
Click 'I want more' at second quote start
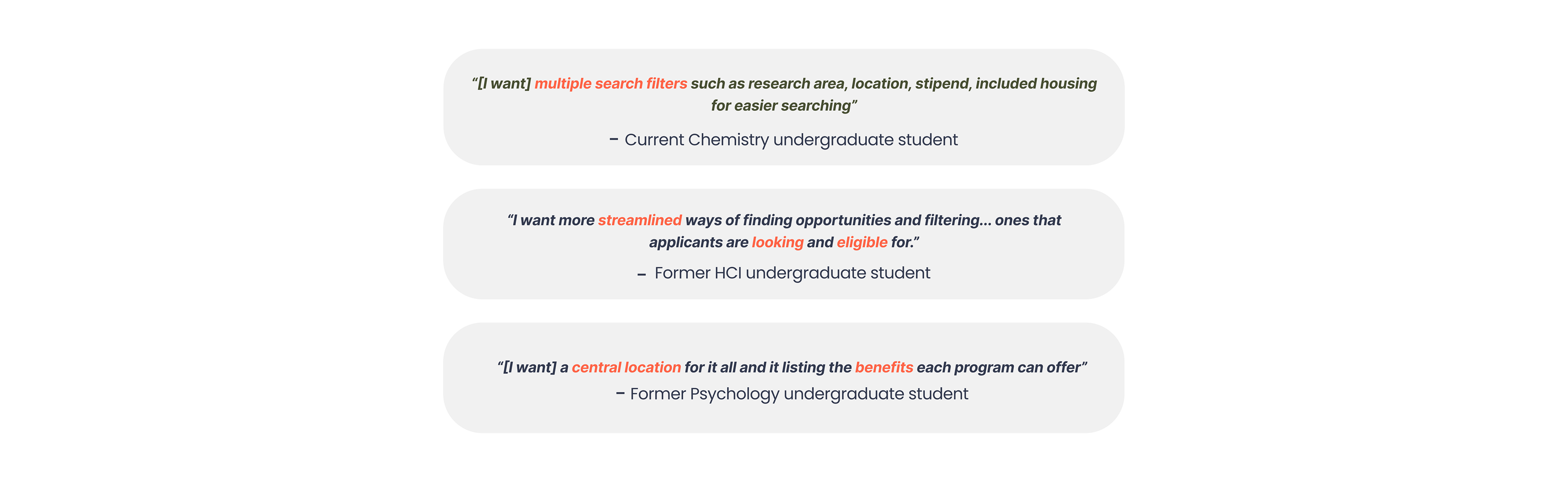tap(553, 220)
